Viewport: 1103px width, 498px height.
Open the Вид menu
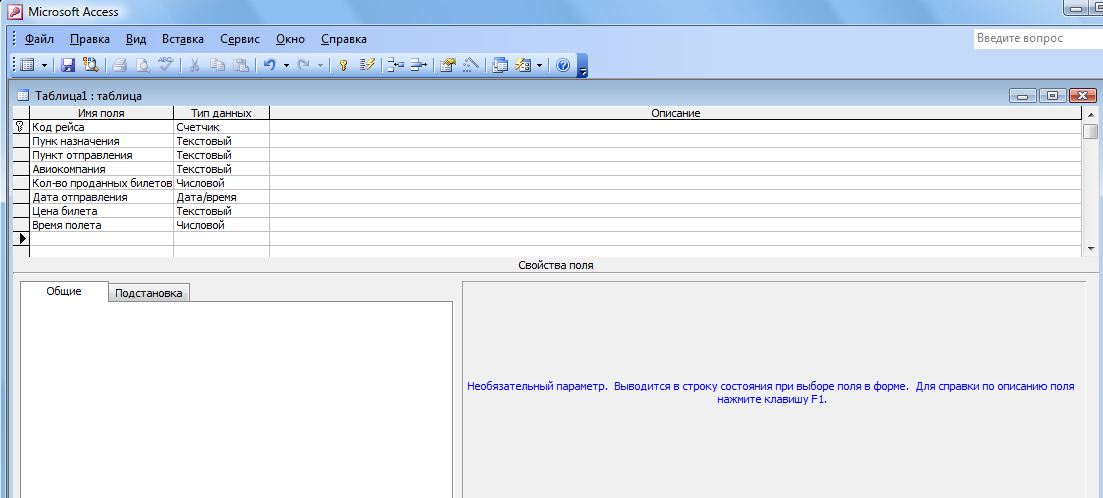[x=136, y=39]
